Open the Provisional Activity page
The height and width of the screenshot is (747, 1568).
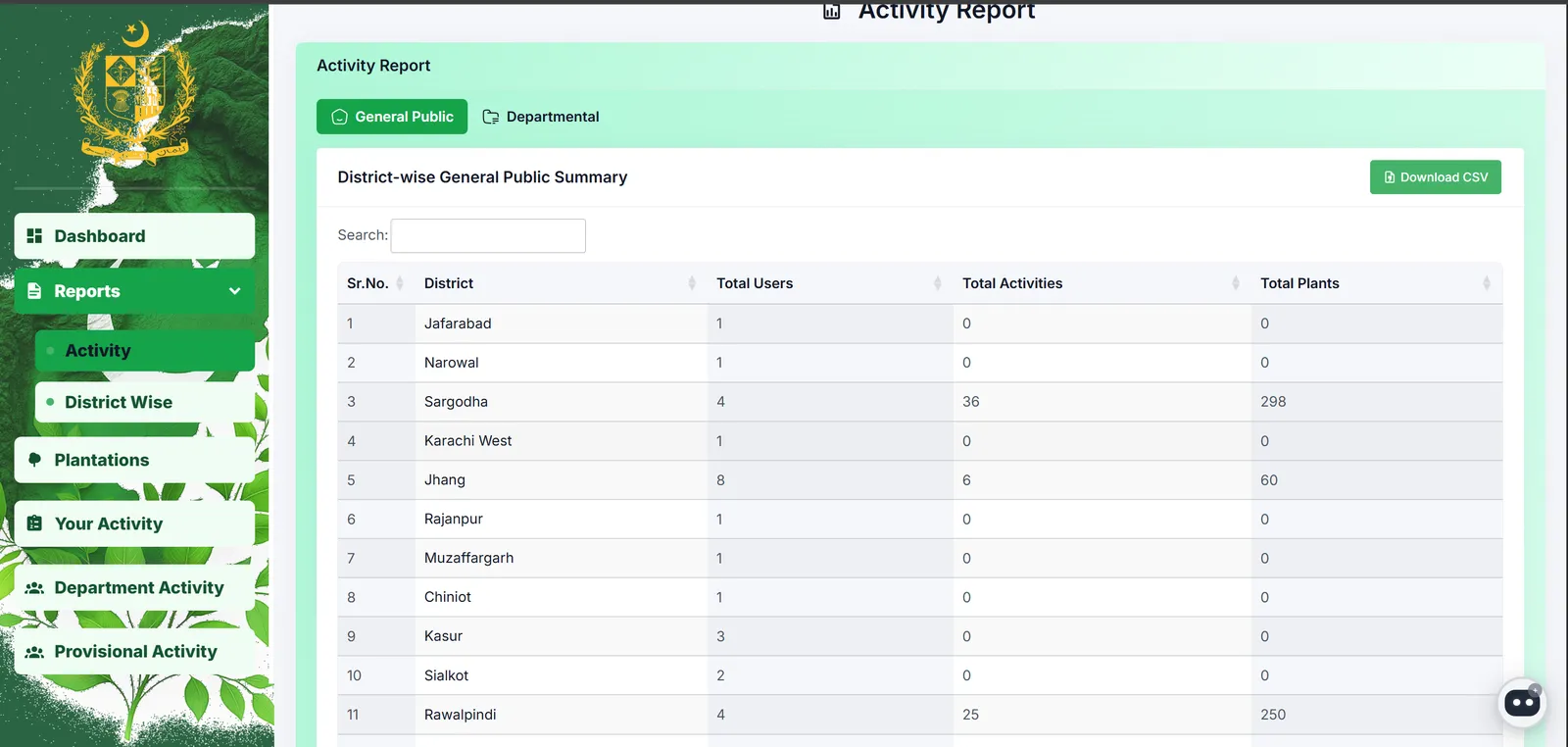pos(134,652)
